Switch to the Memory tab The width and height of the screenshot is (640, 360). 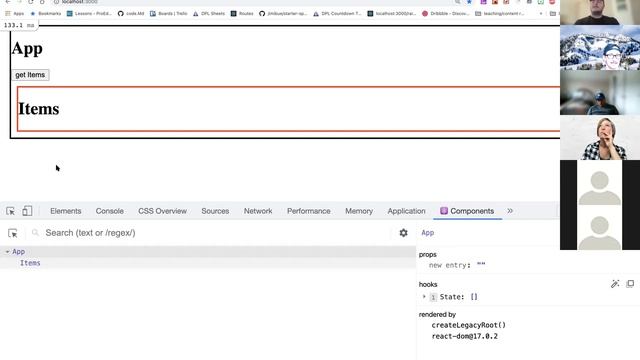pos(359,211)
